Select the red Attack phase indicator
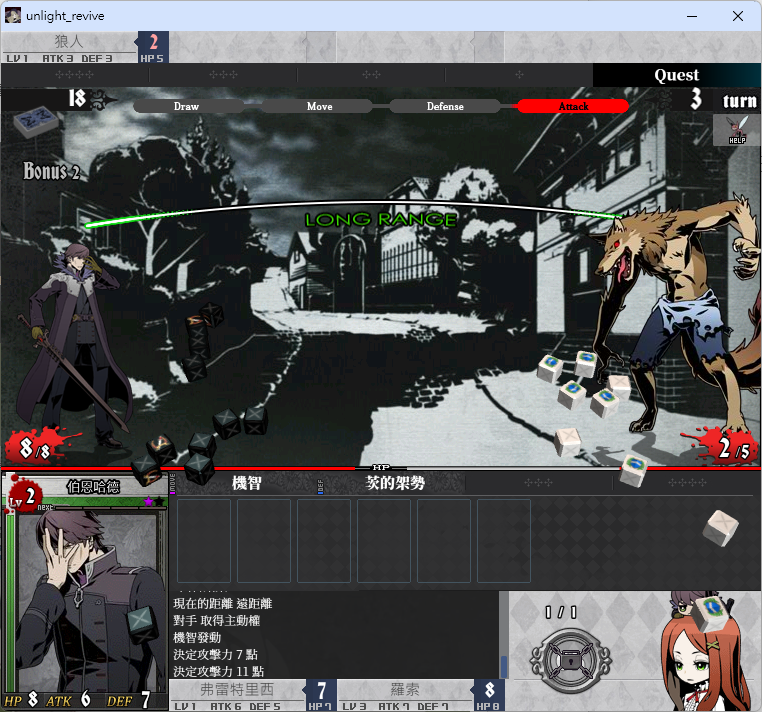The width and height of the screenshot is (762, 712). click(573, 106)
